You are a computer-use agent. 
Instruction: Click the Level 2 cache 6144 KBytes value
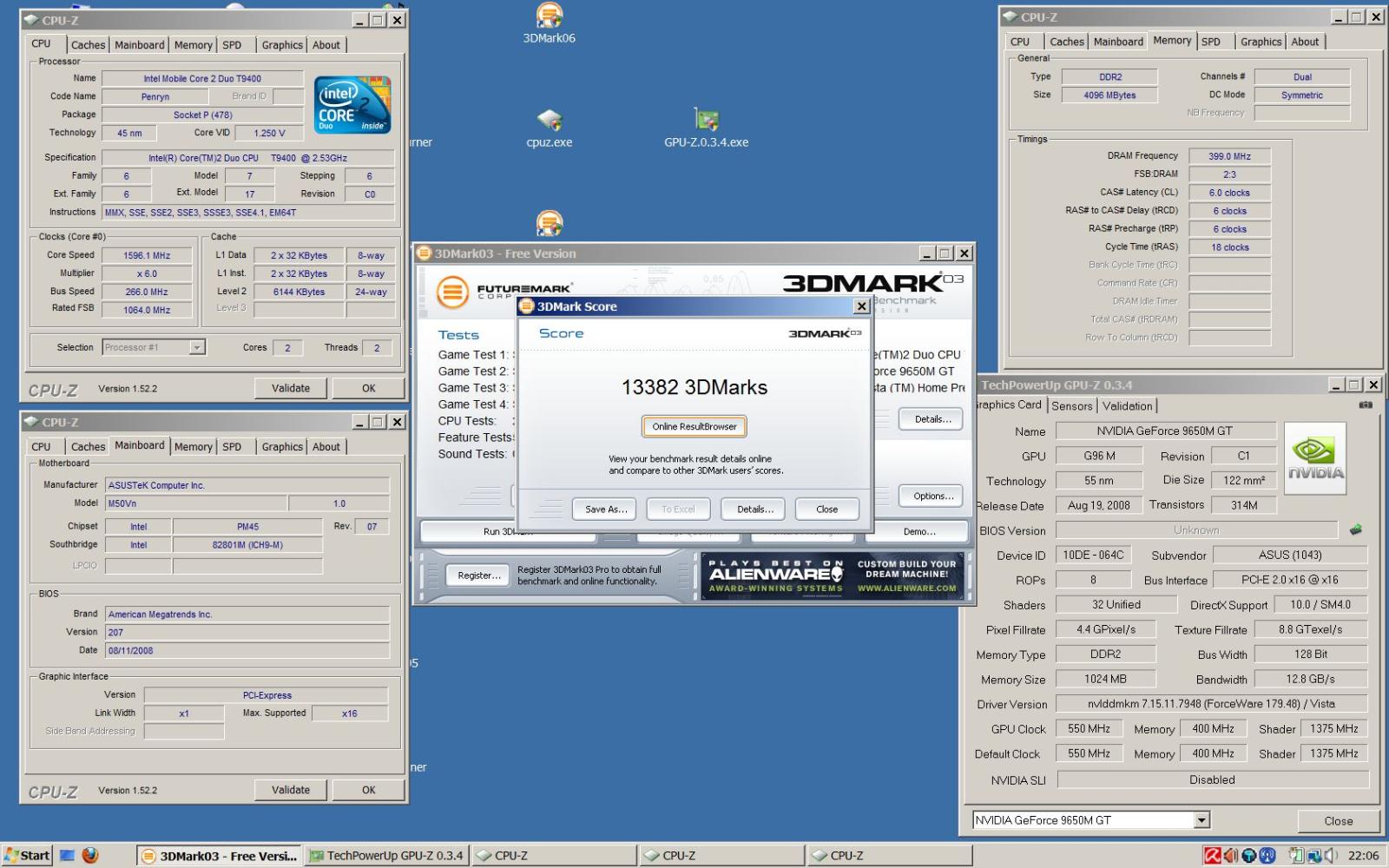coord(299,292)
